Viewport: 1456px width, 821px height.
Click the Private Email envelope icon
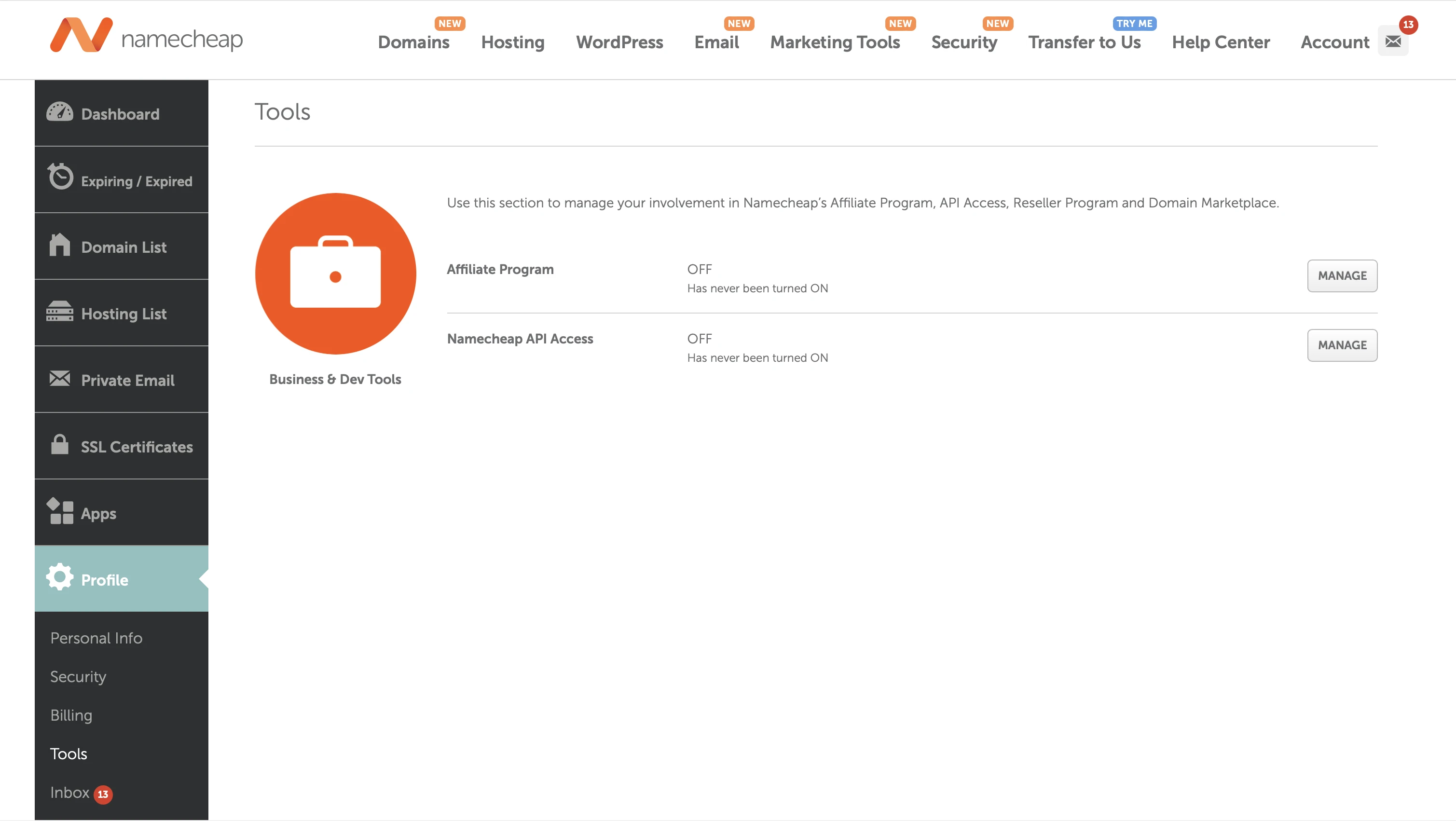point(59,379)
